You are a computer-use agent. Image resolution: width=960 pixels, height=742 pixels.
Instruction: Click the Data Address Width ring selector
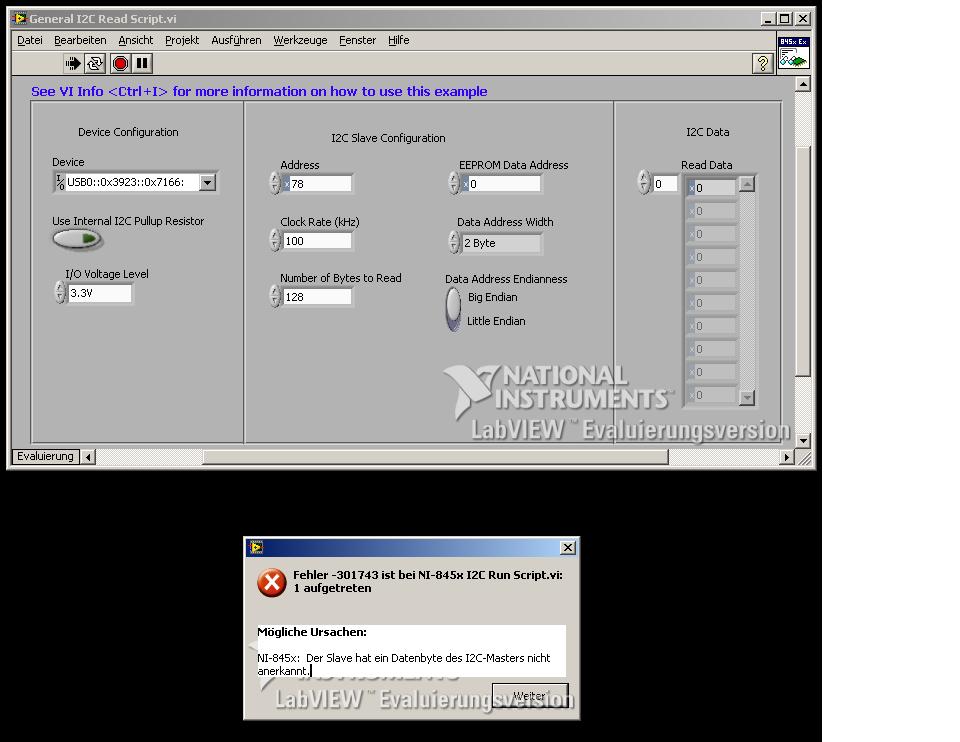[x=501, y=243]
